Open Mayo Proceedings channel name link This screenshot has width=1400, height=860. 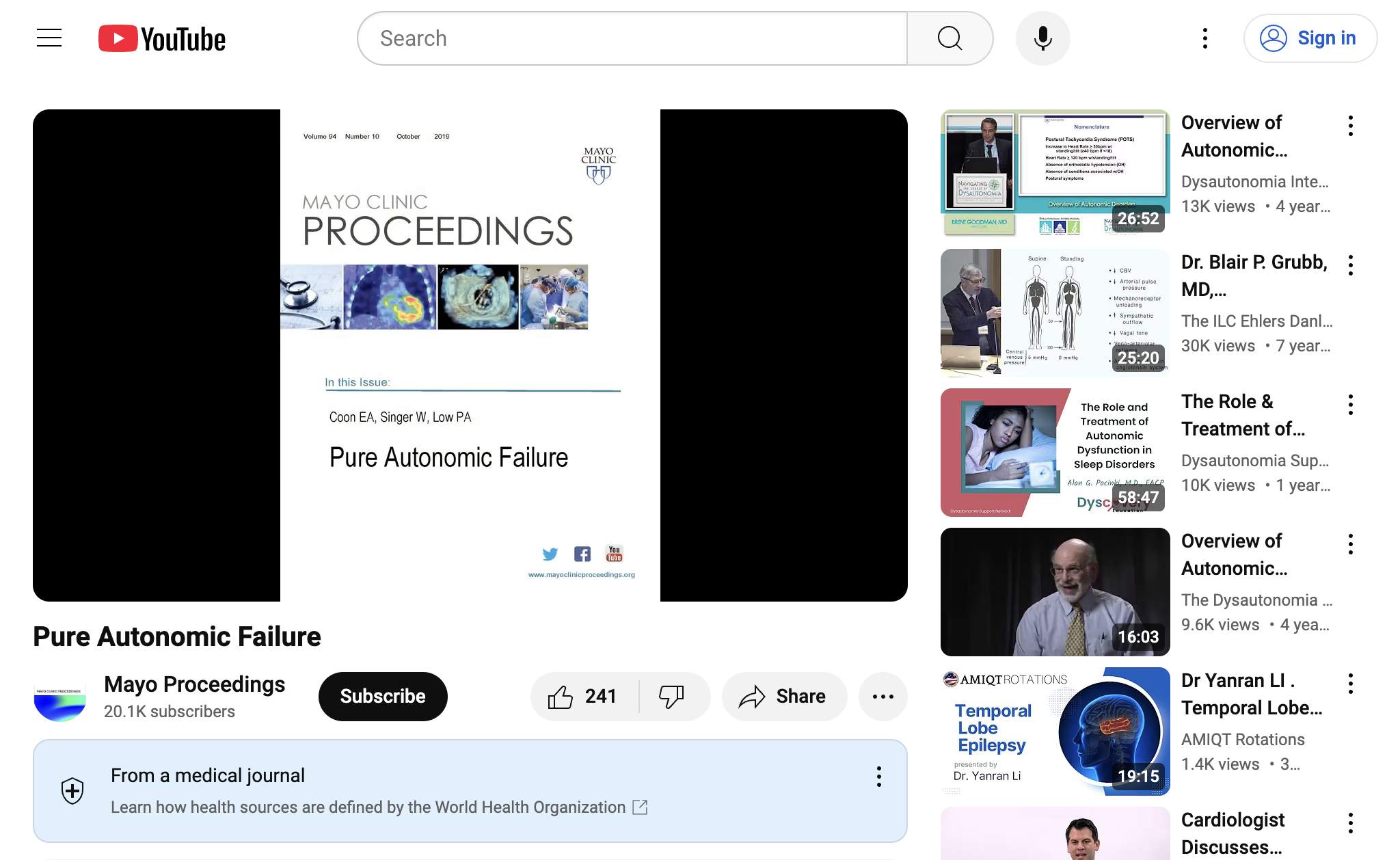click(x=195, y=684)
